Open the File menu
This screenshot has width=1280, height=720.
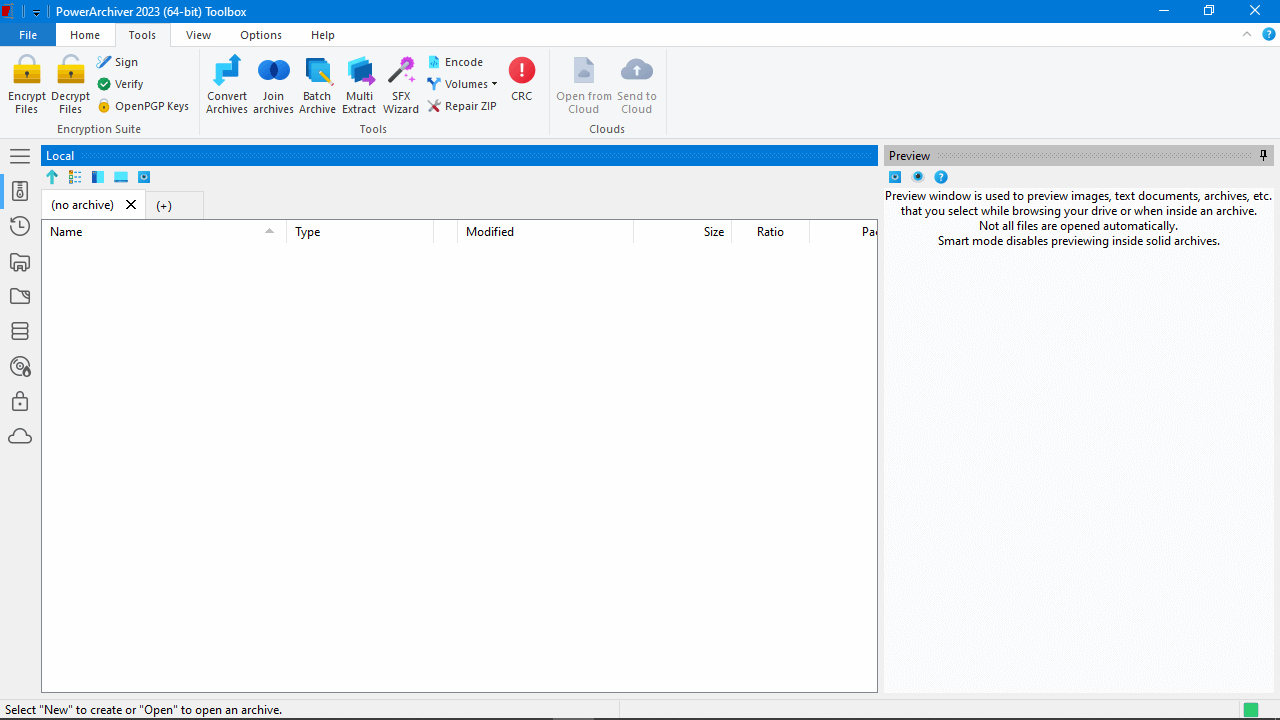(x=28, y=35)
